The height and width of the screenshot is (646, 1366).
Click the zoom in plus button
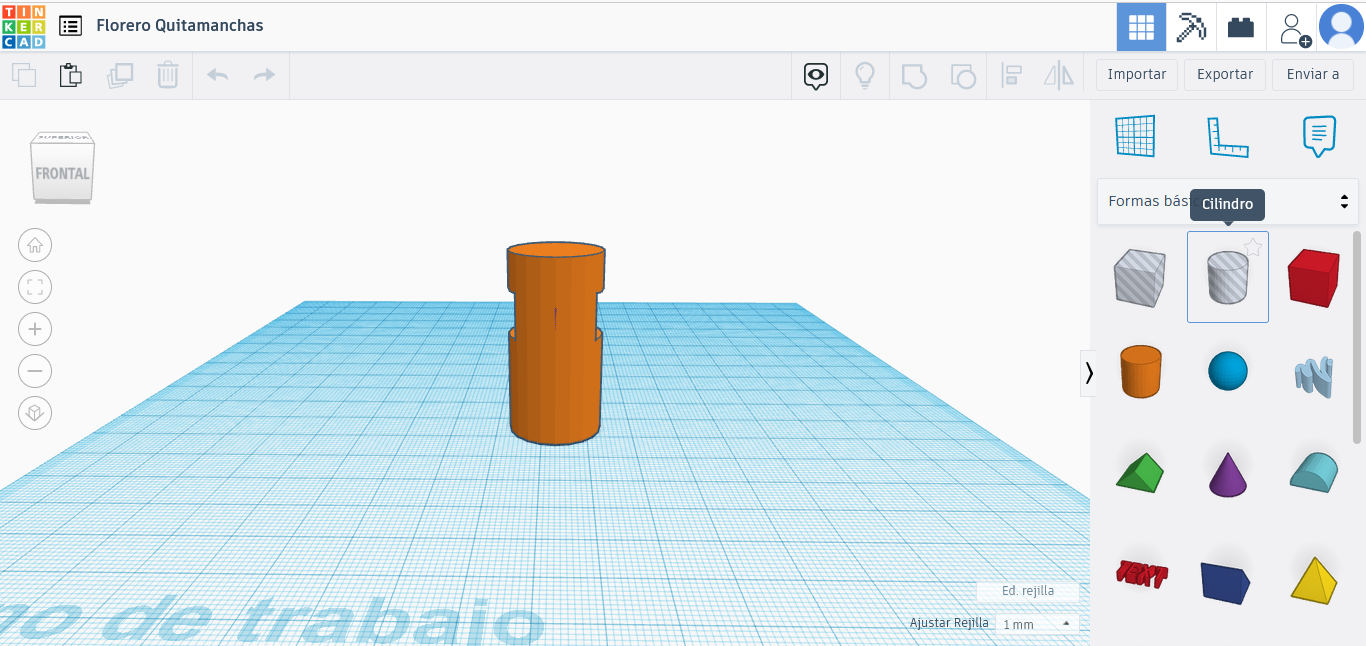[35, 329]
